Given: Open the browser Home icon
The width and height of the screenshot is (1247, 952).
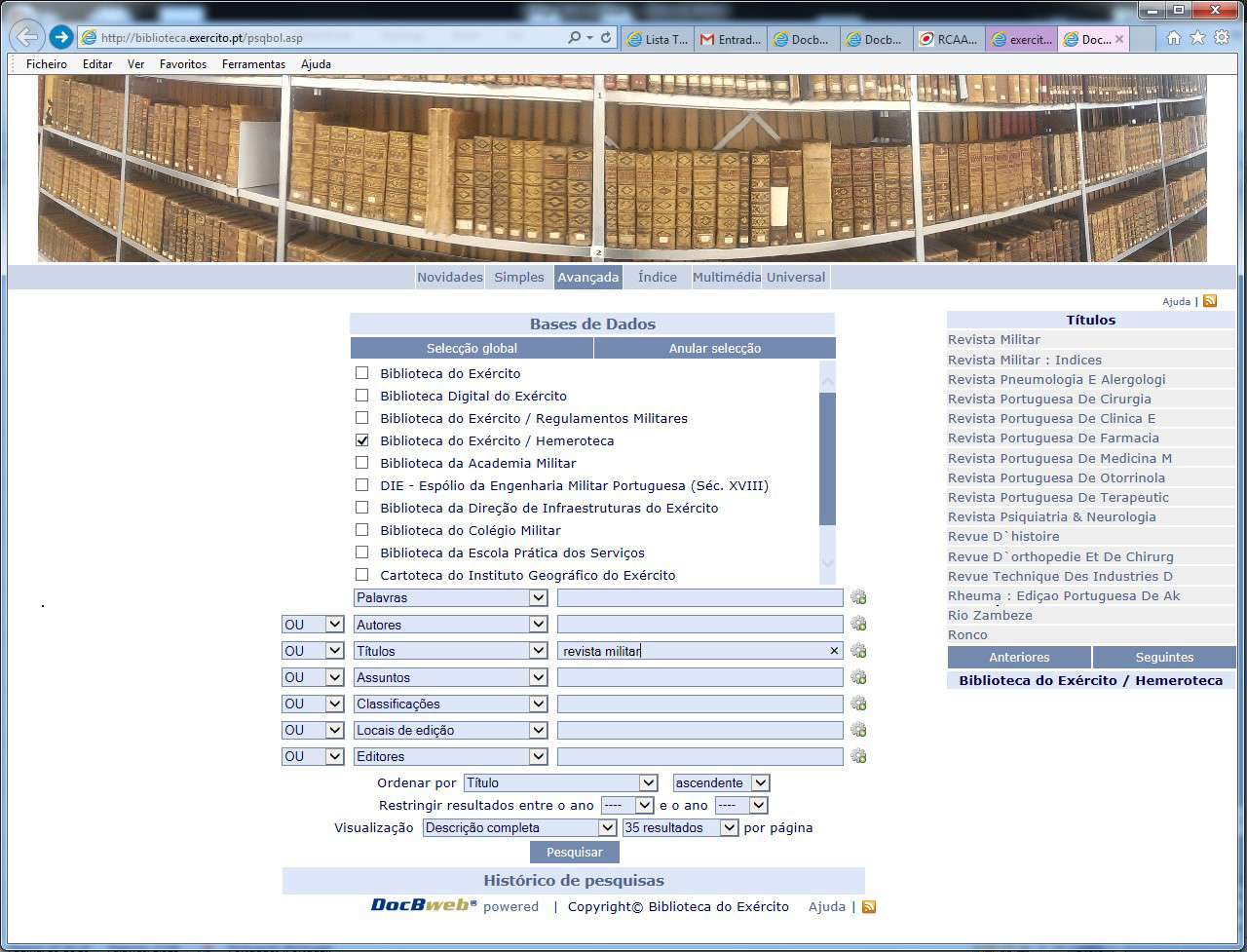Looking at the screenshot, I should point(1174,38).
